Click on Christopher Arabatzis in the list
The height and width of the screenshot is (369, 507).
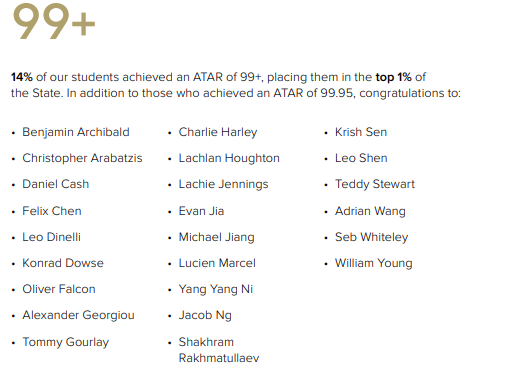82,158
